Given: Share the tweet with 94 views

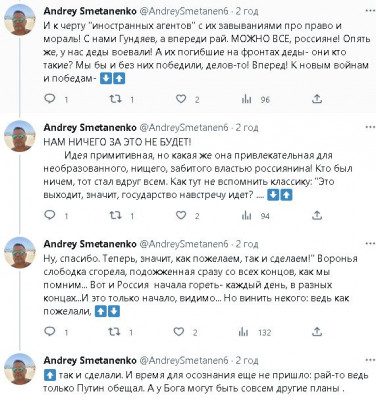Looking at the screenshot, I should (317, 216).
